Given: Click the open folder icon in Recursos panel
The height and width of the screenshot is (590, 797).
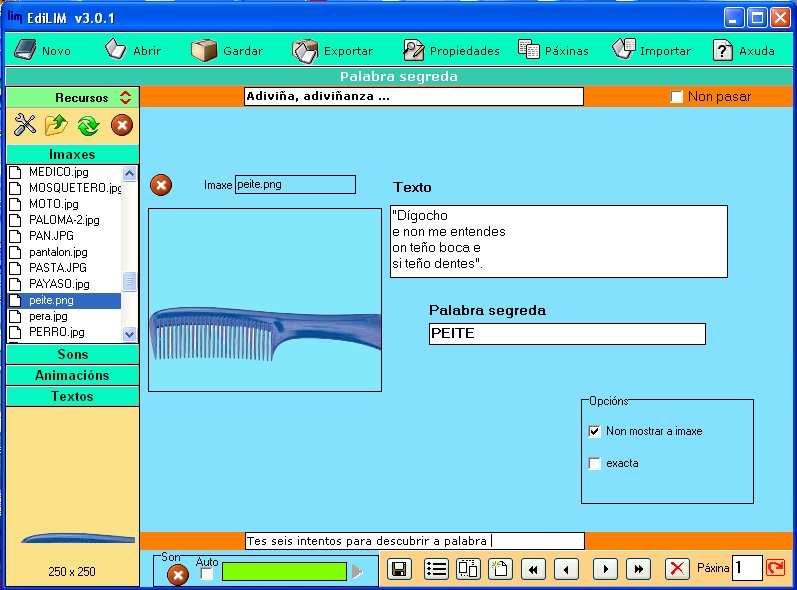Looking at the screenshot, I should coord(56,125).
